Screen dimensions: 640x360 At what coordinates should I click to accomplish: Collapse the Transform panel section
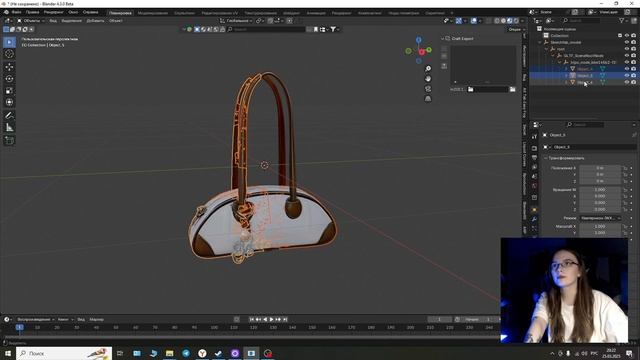pos(546,158)
